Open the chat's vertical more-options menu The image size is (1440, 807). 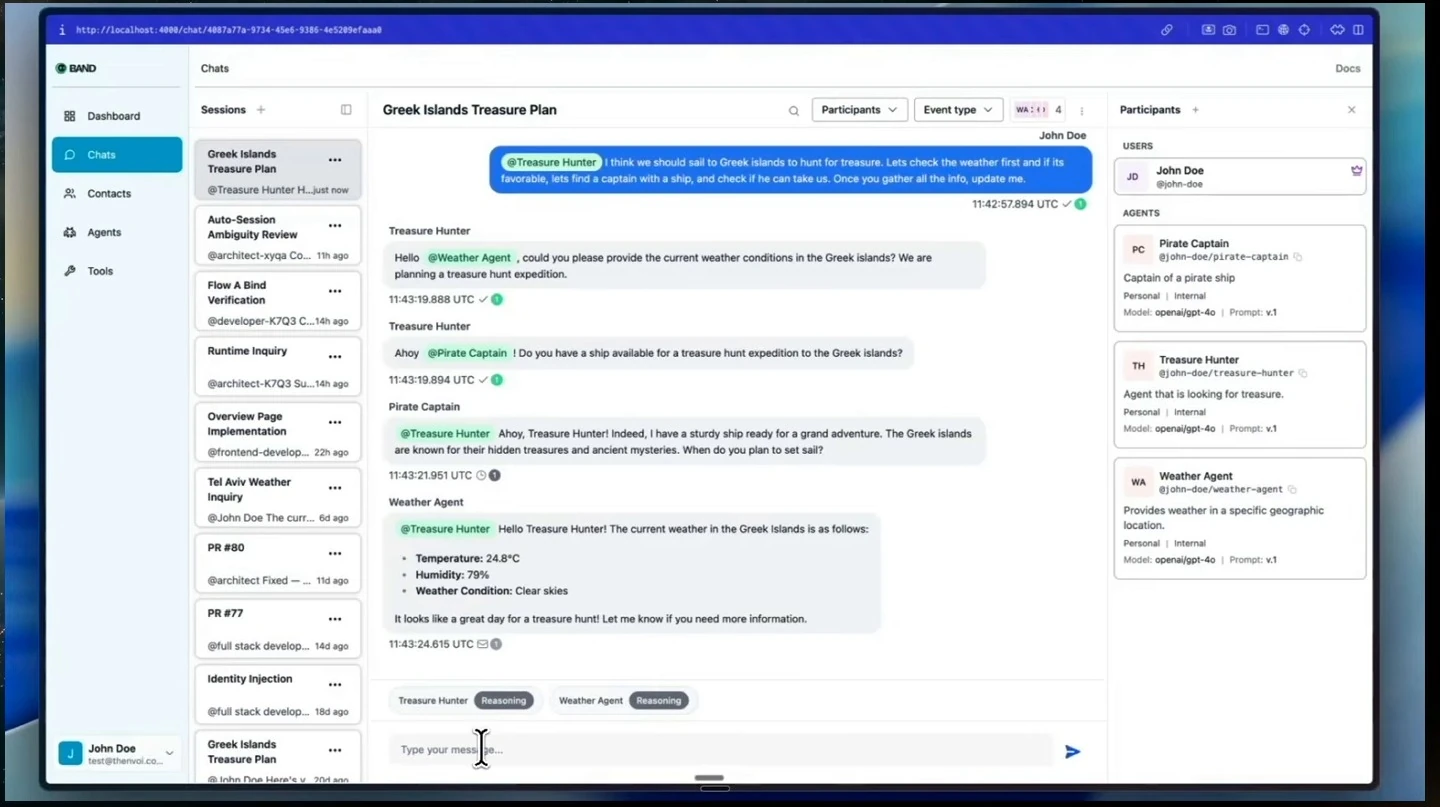pos(1081,111)
